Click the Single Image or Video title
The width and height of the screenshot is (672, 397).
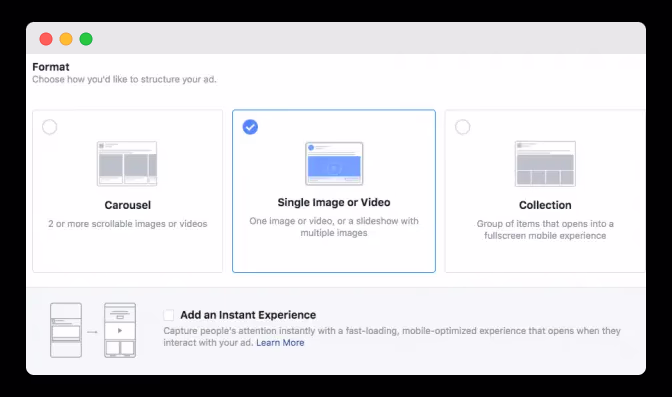(x=334, y=202)
